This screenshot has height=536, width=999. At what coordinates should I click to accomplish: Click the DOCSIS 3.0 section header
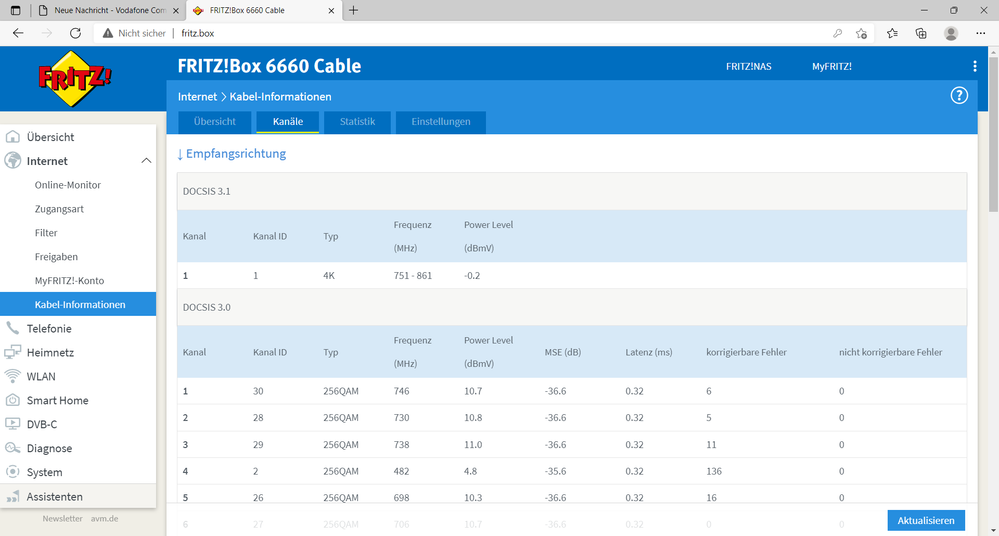[x=571, y=307]
